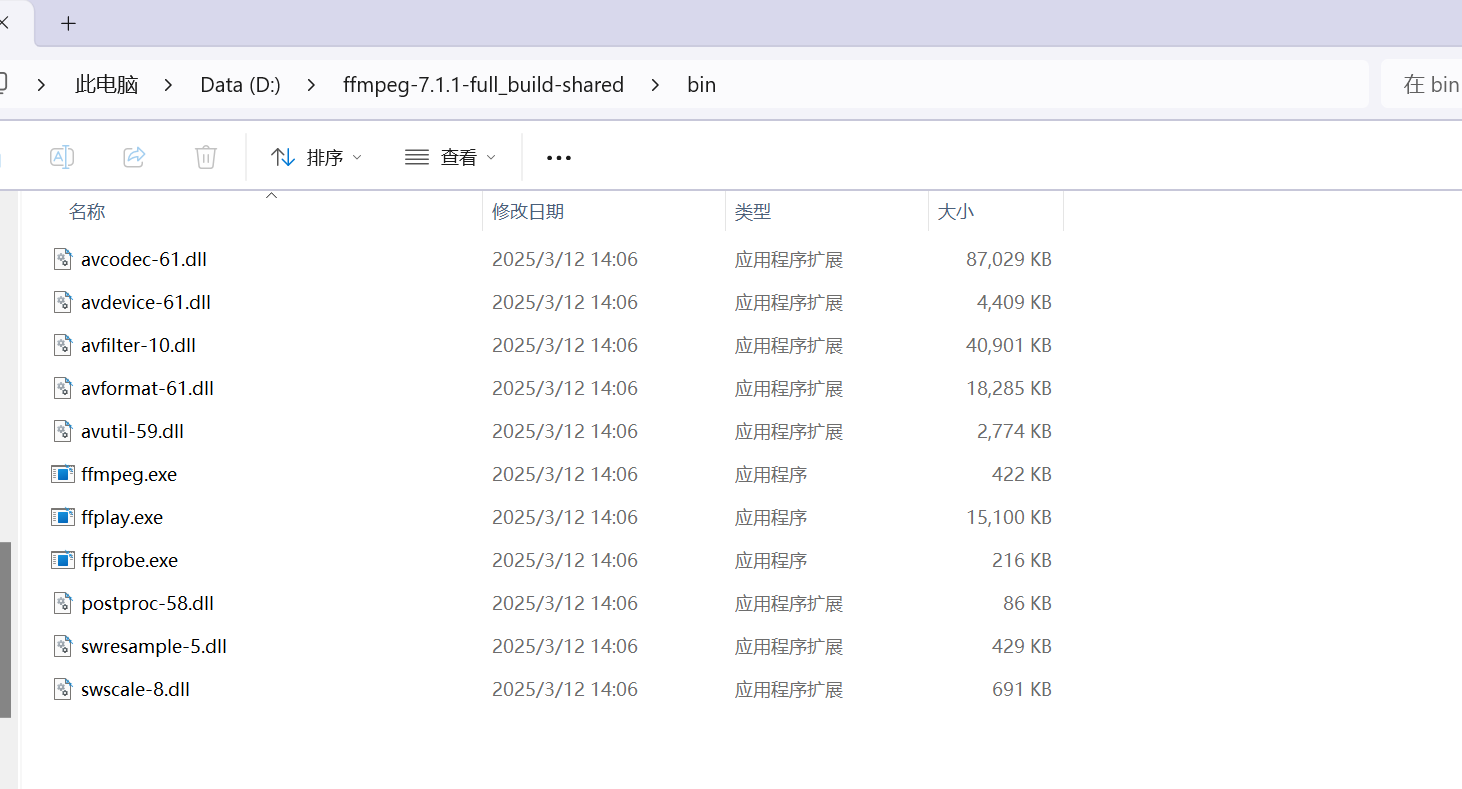
Task: Click the 应用程序扩展 type cell of swscale-8.dll
Action: click(x=789, y=690)
